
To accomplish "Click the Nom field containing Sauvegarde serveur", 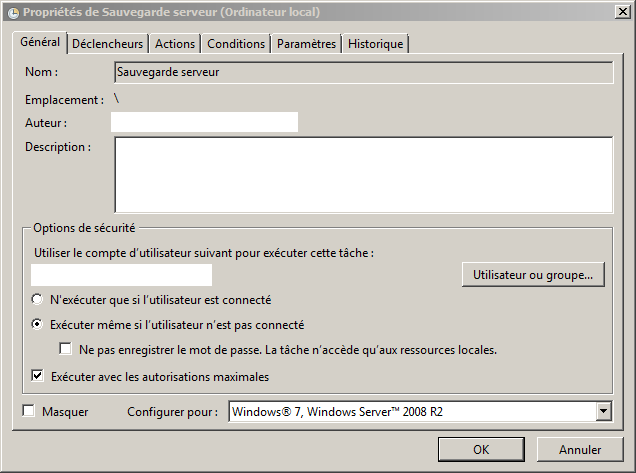I will point(364,72).
